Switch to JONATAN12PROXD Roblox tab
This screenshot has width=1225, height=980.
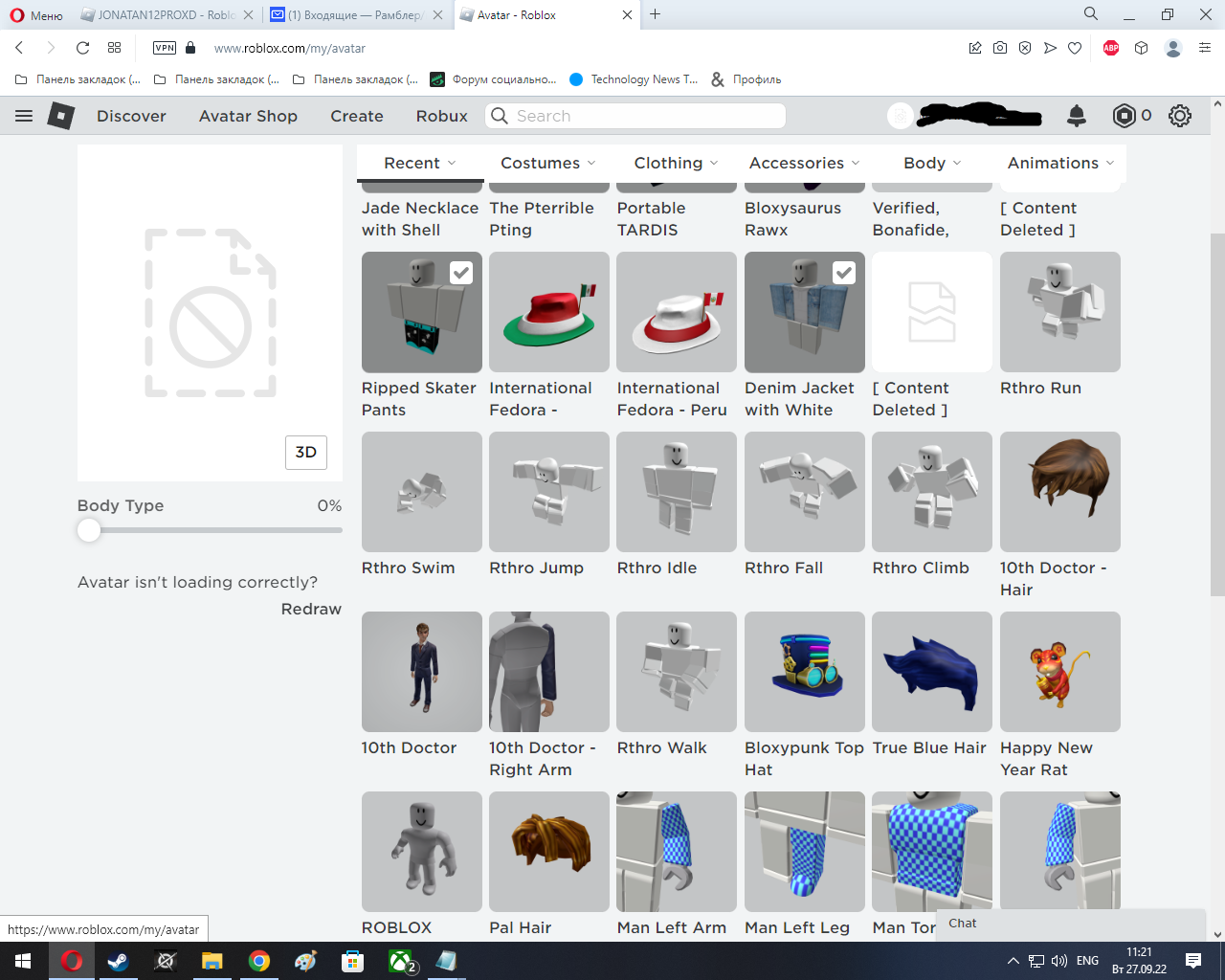[167, 15]
